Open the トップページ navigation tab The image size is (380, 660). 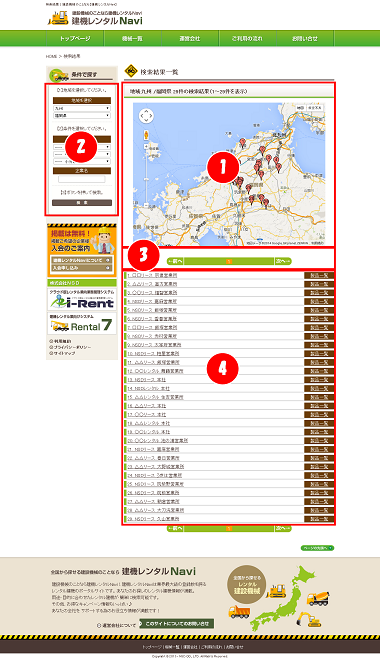pos(75,38)
